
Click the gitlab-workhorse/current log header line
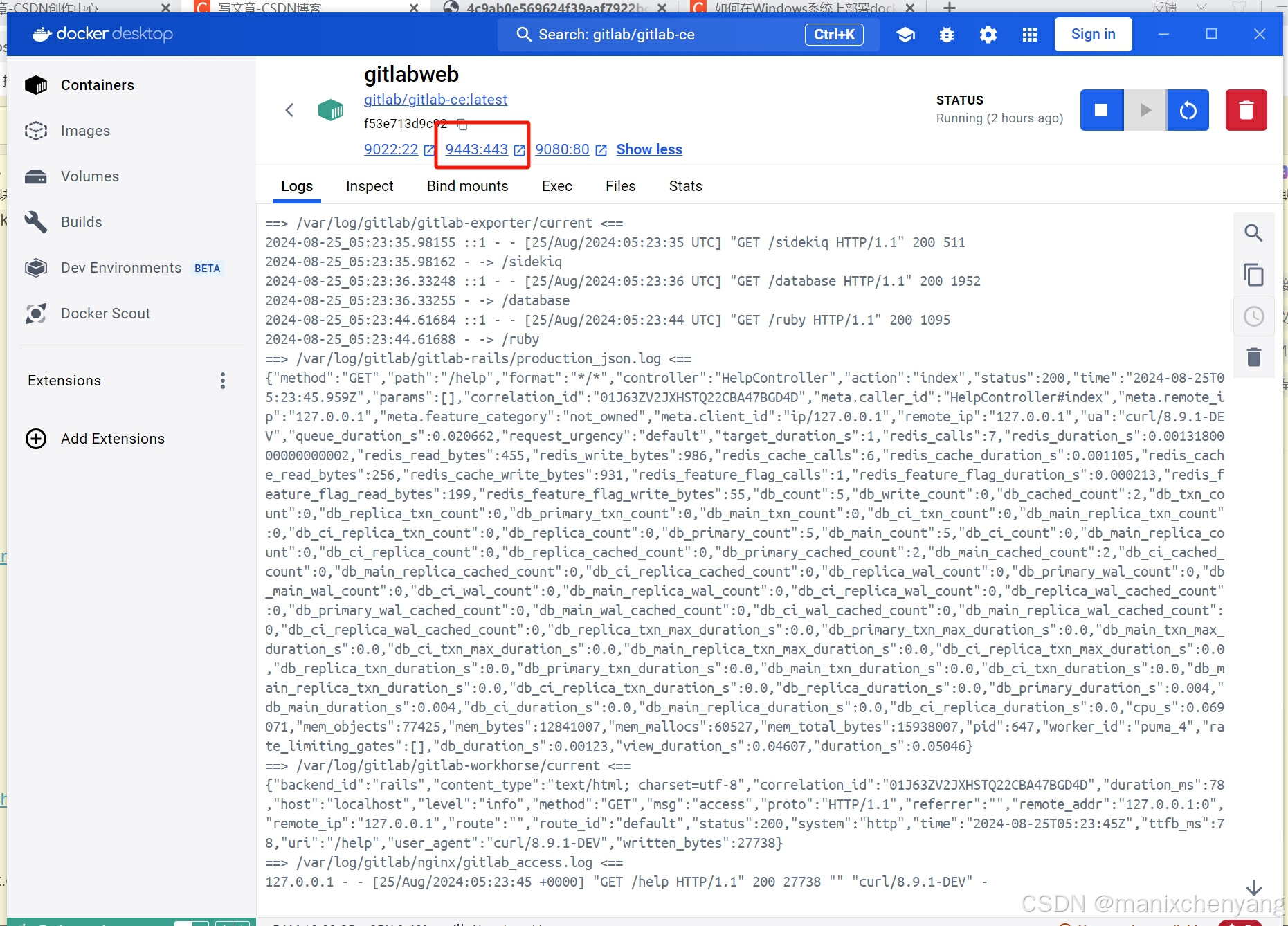[x=448, y=765]
